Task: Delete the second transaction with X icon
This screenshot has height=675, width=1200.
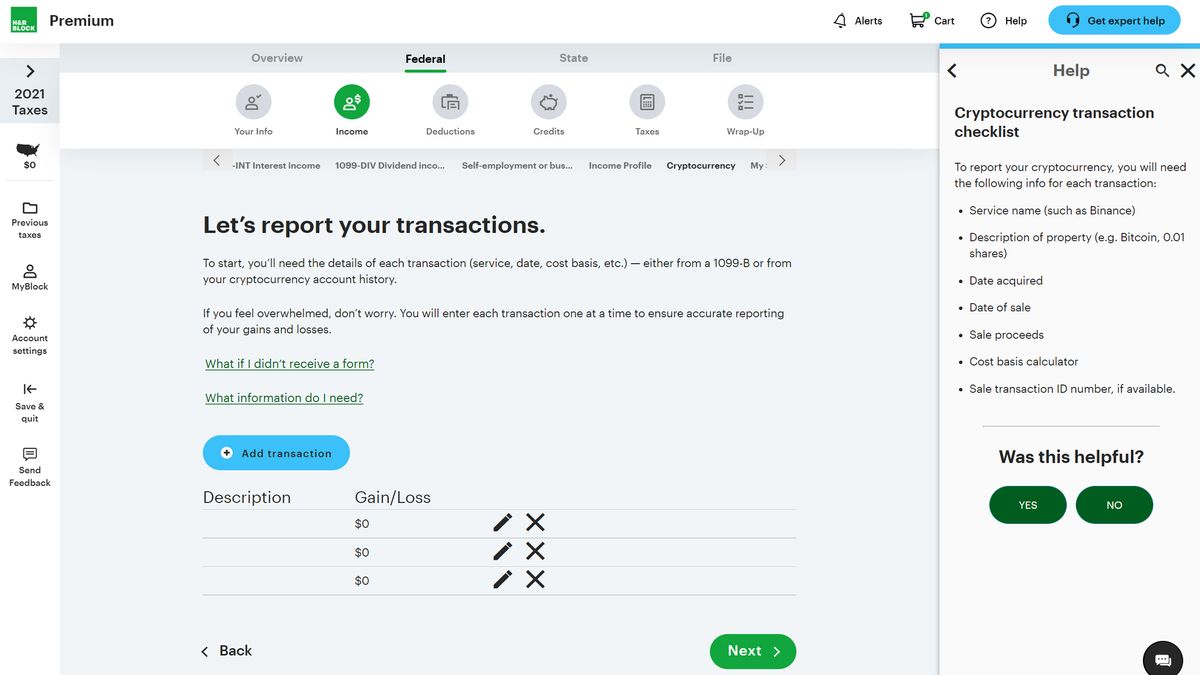Action: (535, 551)
